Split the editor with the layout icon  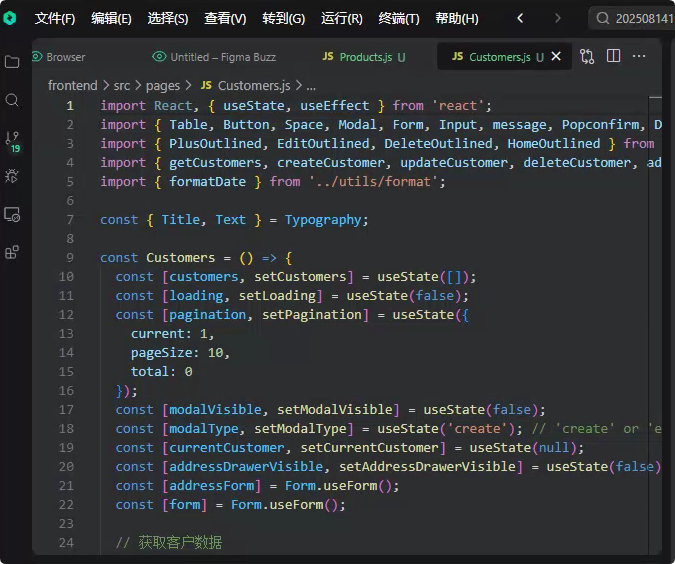click(613, 56)
